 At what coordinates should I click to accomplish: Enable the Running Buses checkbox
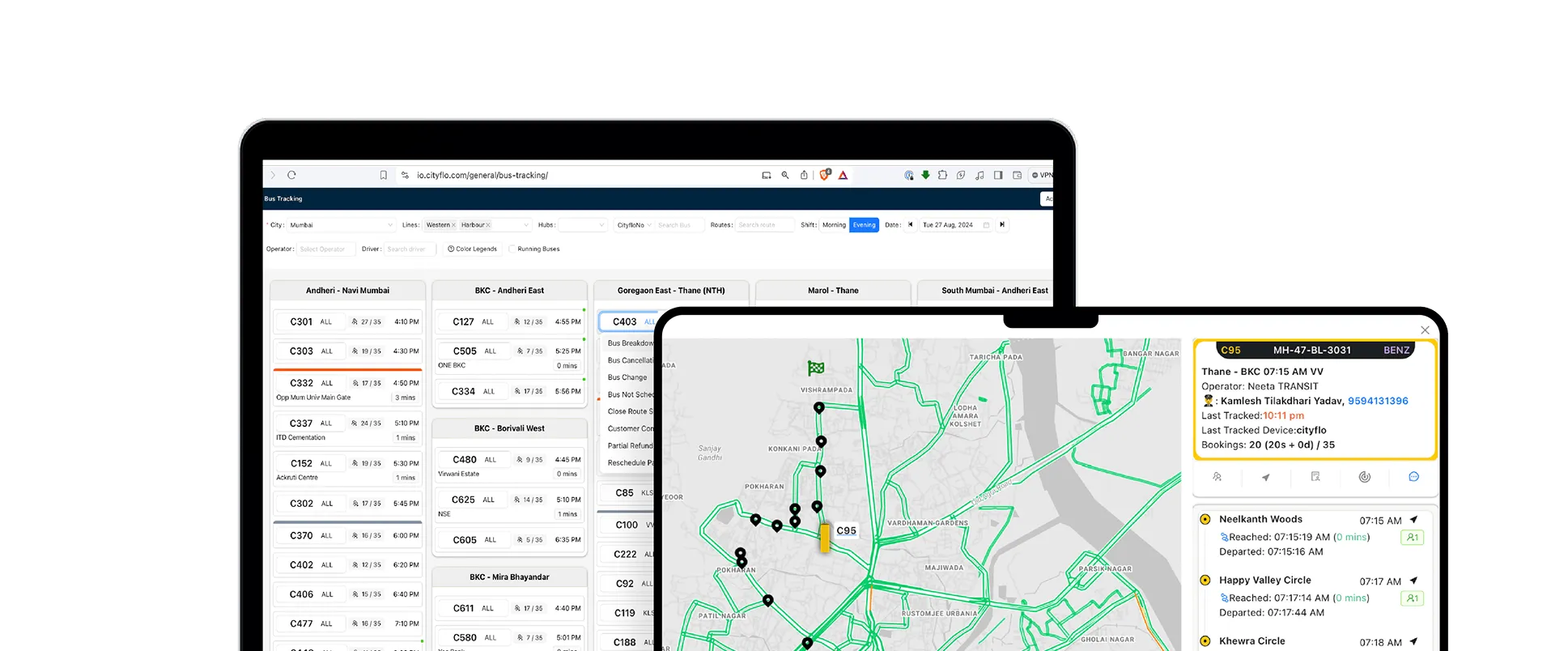coord(512,249)
